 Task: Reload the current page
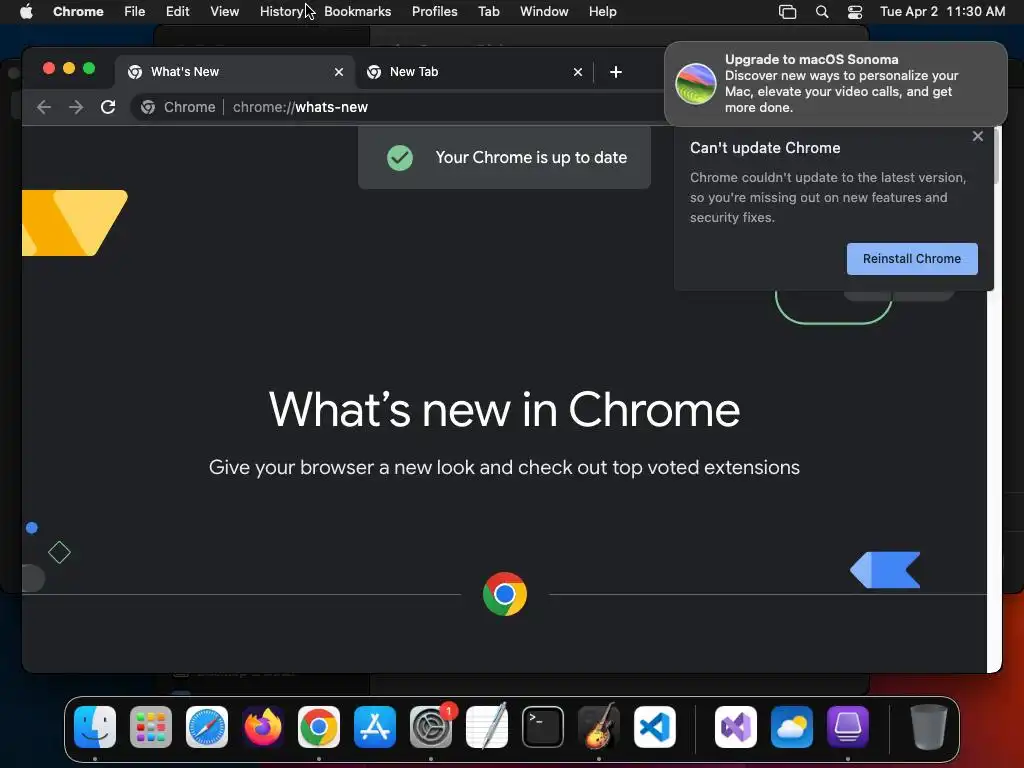click(108, 107)
